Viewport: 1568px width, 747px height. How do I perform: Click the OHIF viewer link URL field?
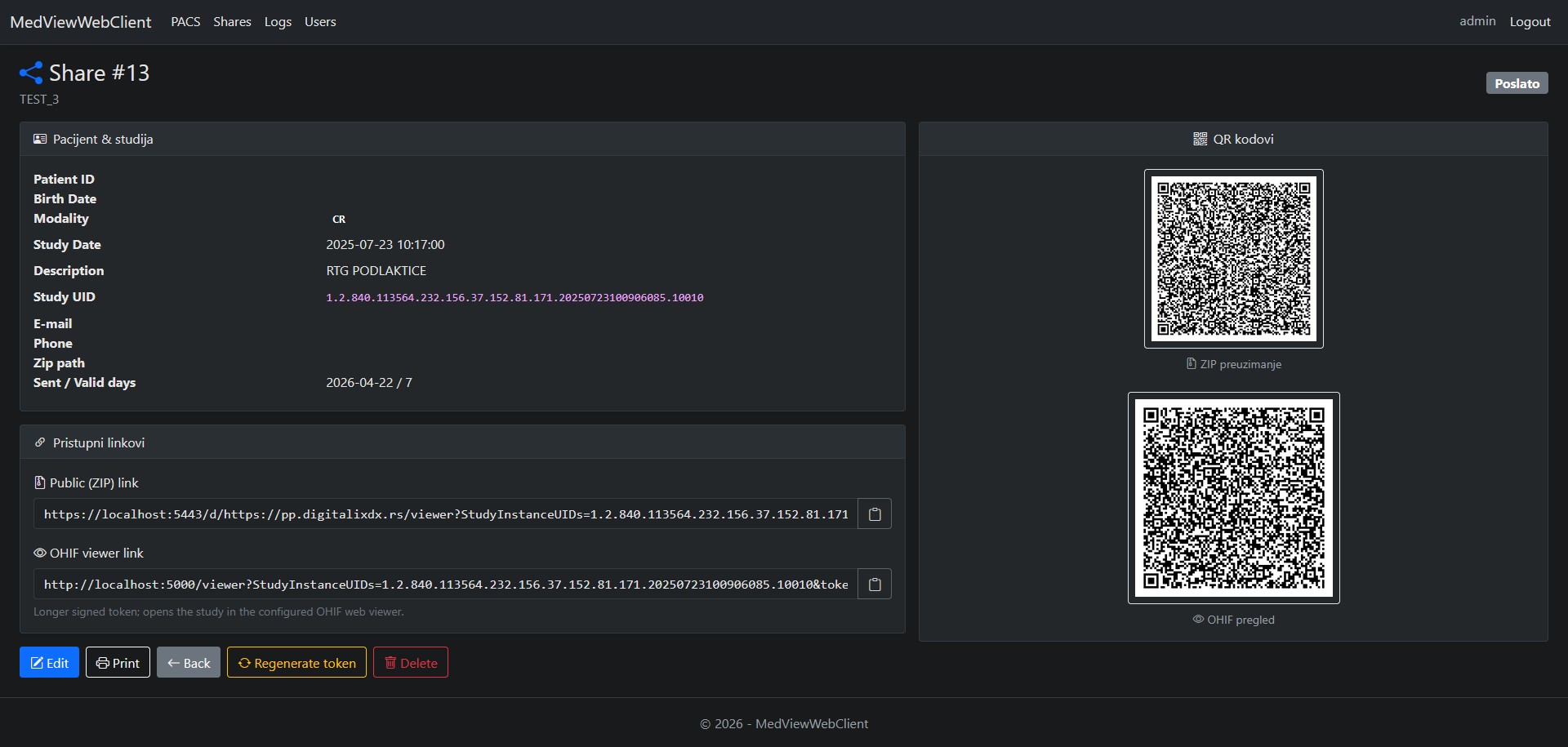coord(446,584)
